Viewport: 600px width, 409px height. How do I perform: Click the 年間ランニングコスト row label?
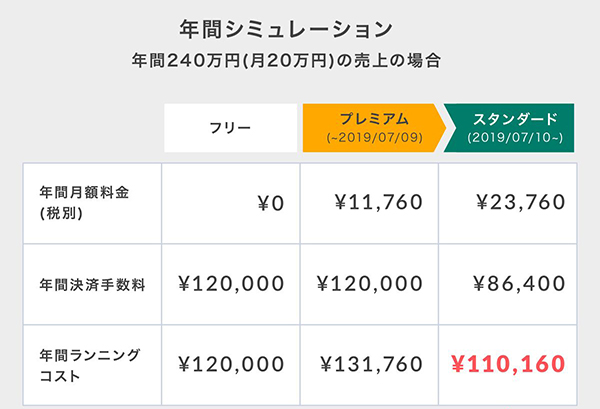[x=90, y=365]
